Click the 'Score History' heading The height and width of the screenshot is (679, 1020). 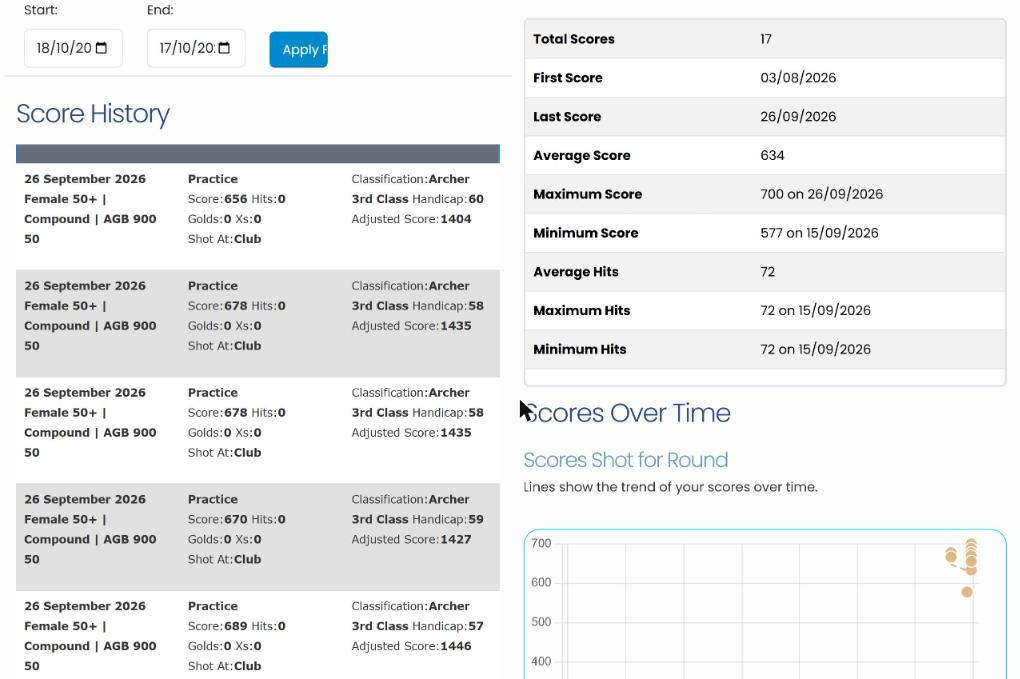(x=93, y=114)
